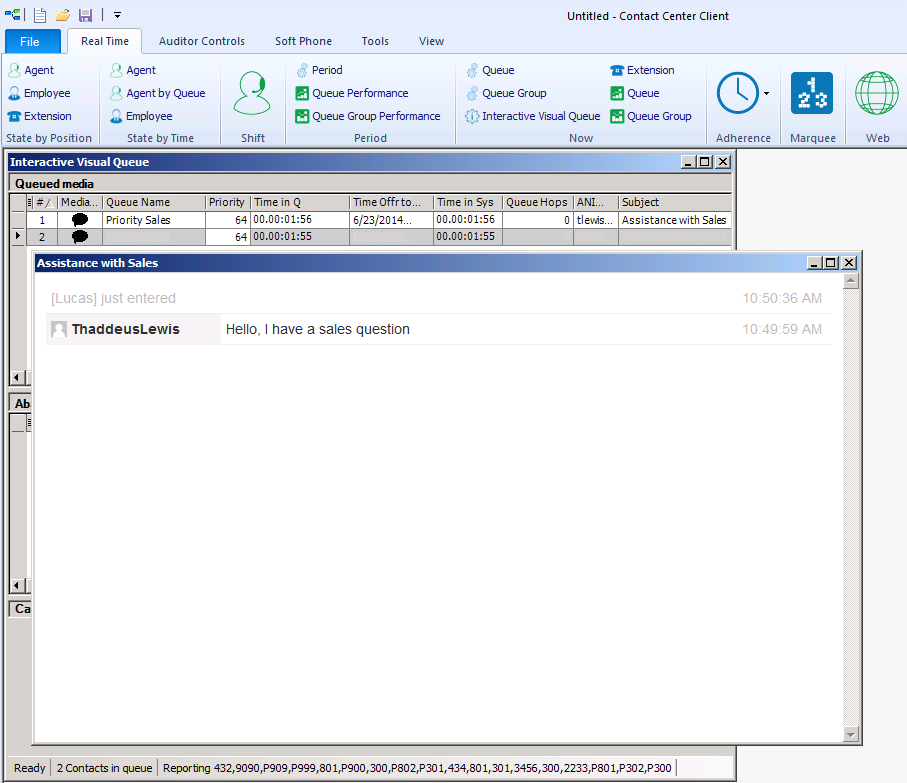Click the Open folder icon in title bar
The height and width of the screenshot is (783, 907).
click(63, 15)
